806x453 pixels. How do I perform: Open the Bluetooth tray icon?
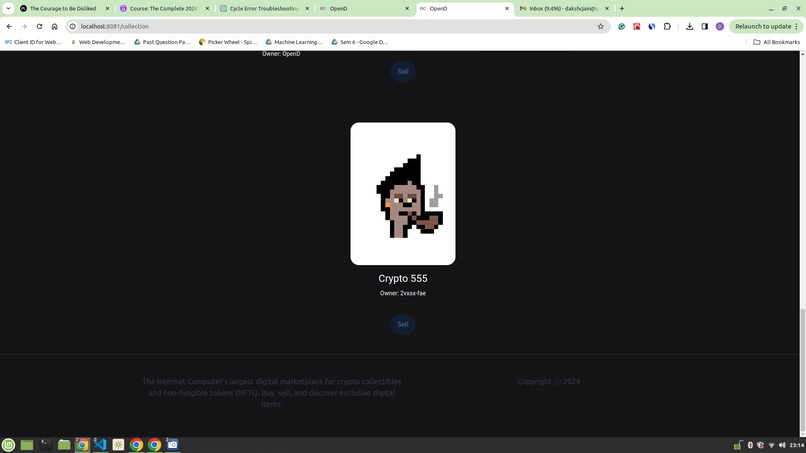tap(750, 445)
